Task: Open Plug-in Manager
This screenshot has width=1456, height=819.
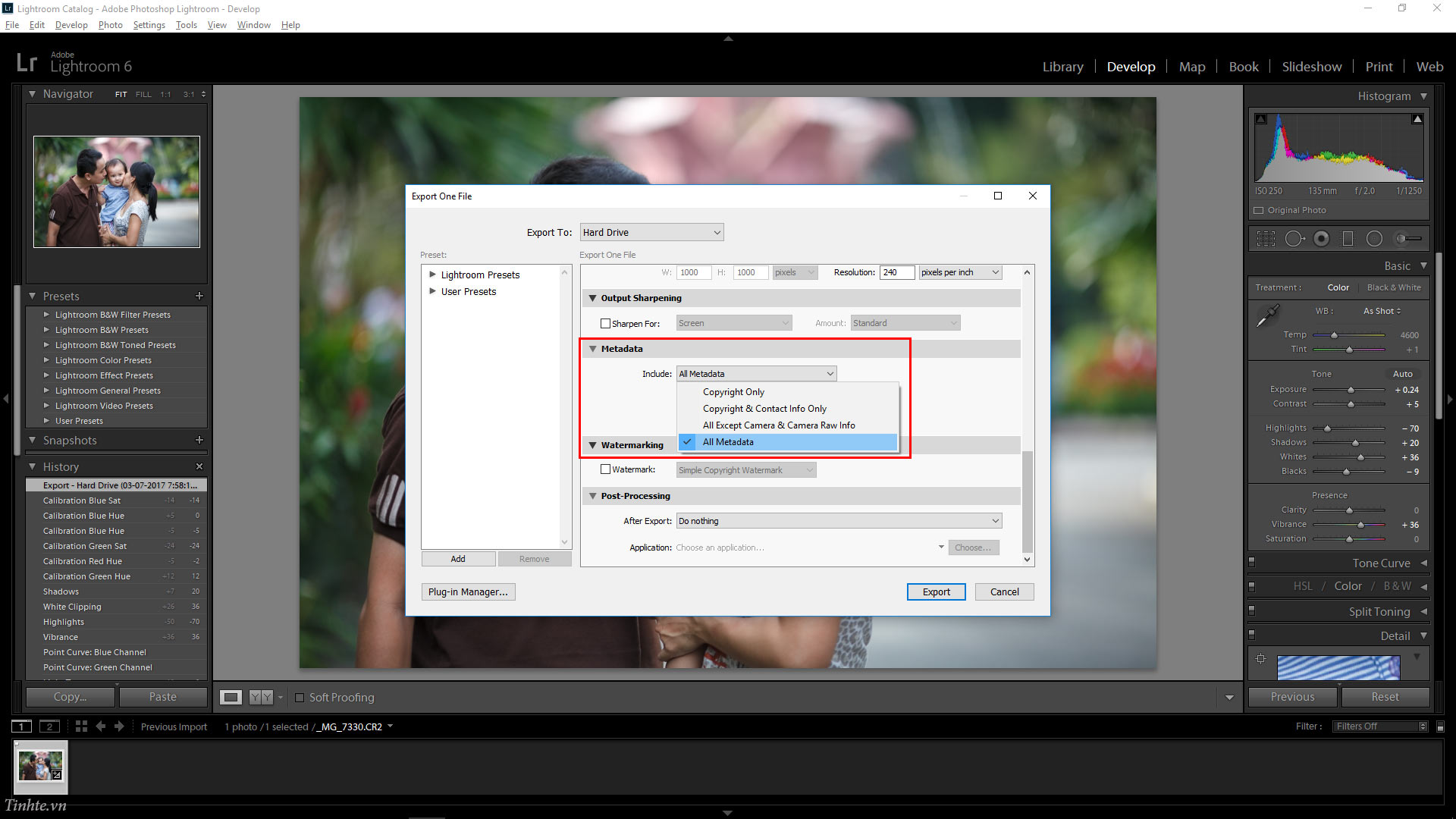Action: [468, 591]
